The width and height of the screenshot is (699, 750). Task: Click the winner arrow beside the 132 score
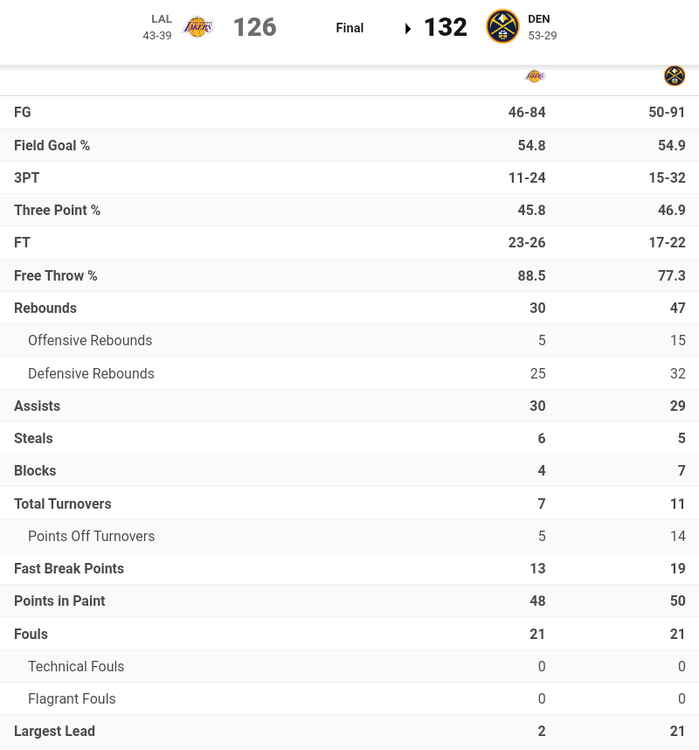coord(408,28)
